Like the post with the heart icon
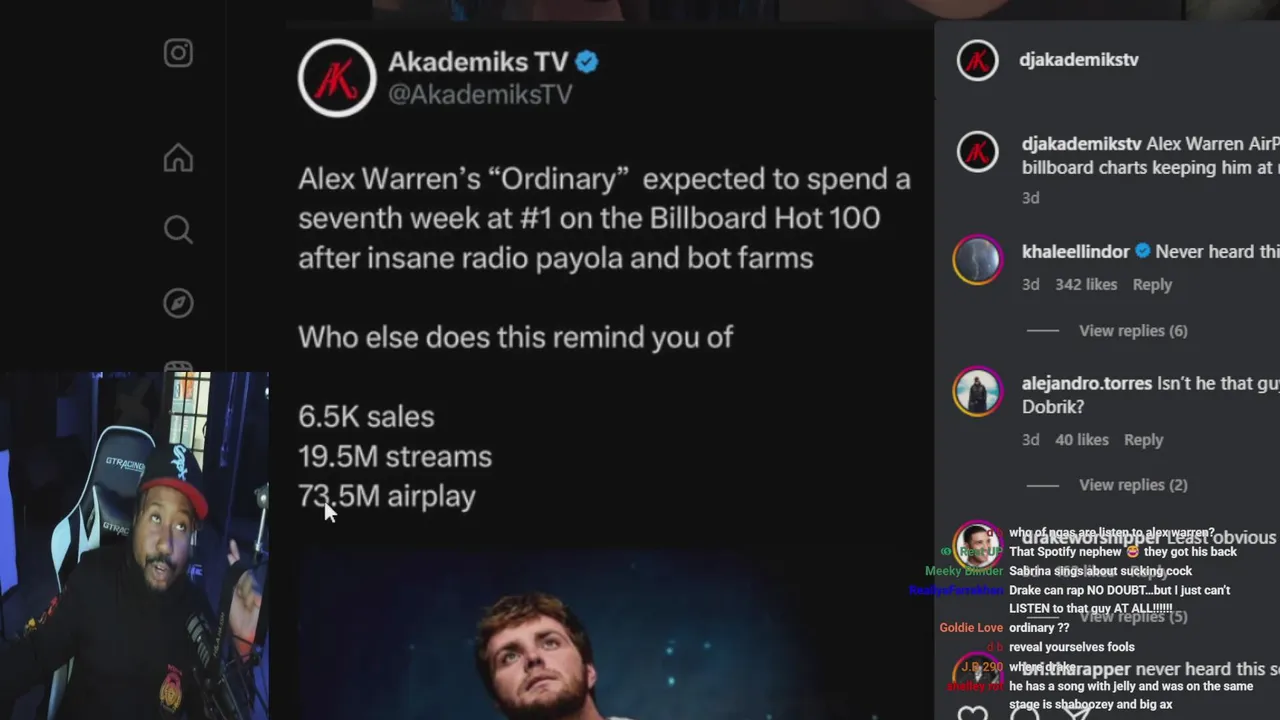1280x720 pixels. (972, 714)
